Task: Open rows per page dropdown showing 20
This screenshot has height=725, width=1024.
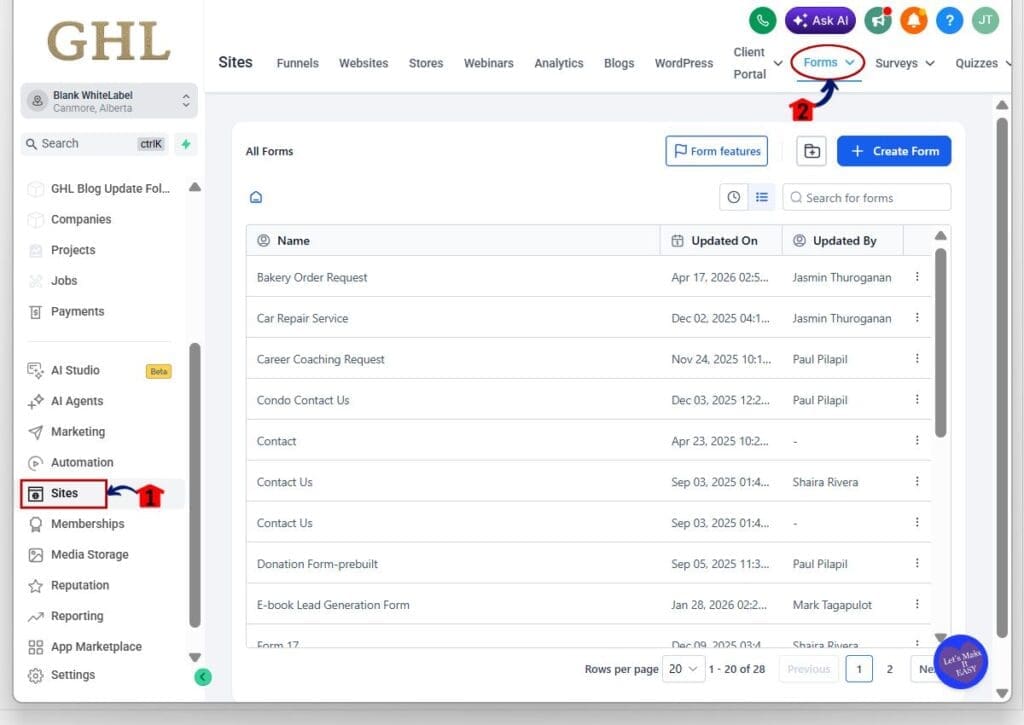Action: point(683,669)
